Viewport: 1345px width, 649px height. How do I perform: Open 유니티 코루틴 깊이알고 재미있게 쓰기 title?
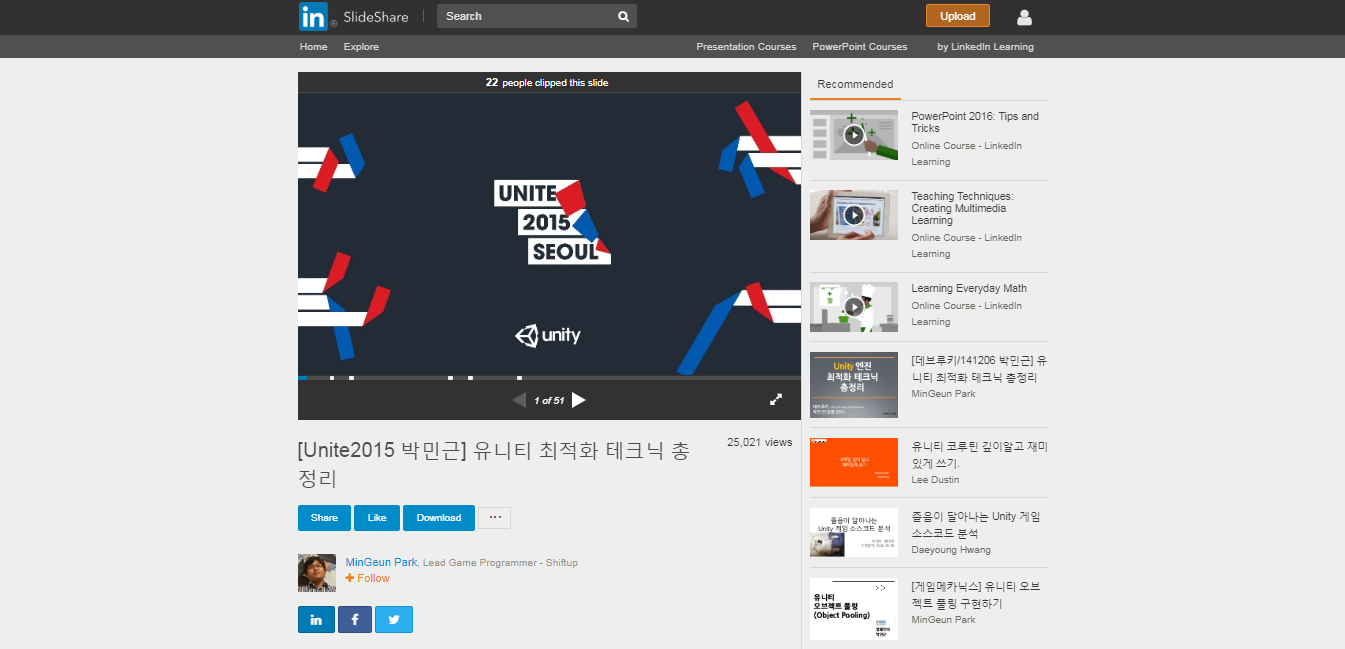[x=979, y=455]
